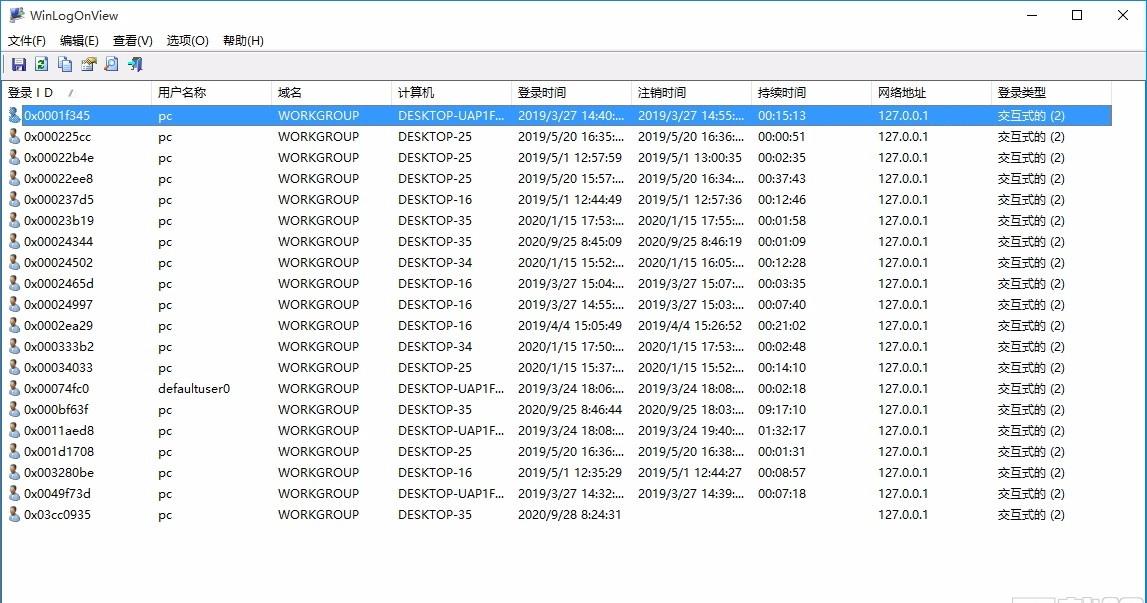Image resolution: width=1147 pixels, height=603 pixels.
Task: Select logon ID 0x0001f345
Action: pos(57,116)
